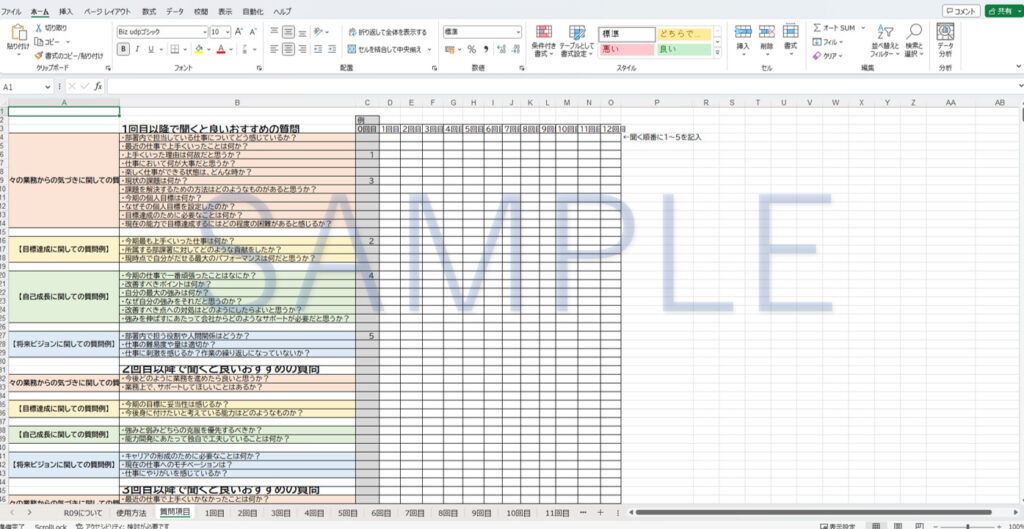Click the Paste (貼り付け) icon
This screenshot has width=1024, height=529.
18,33
